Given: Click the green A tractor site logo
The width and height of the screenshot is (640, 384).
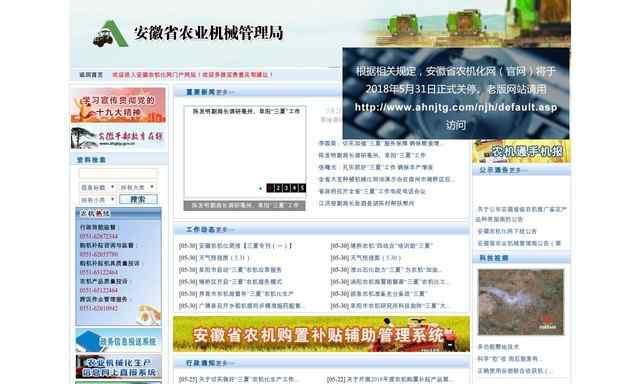Looking at the screenshot, I should coord(110,33).
